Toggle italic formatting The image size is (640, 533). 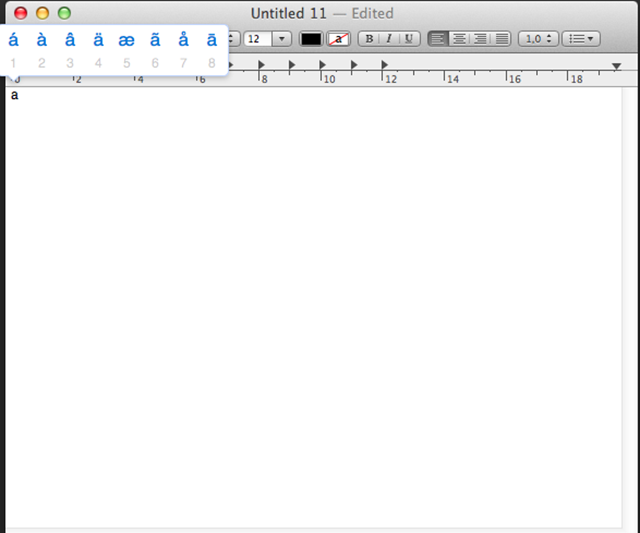pos(389,39)
